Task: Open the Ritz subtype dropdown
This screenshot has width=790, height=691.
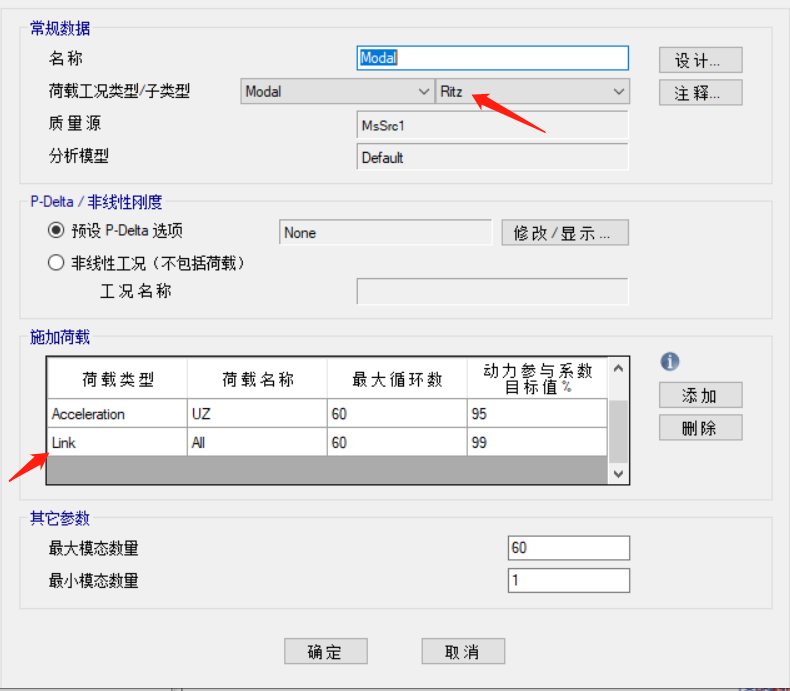Action: (x=533, y=91)
